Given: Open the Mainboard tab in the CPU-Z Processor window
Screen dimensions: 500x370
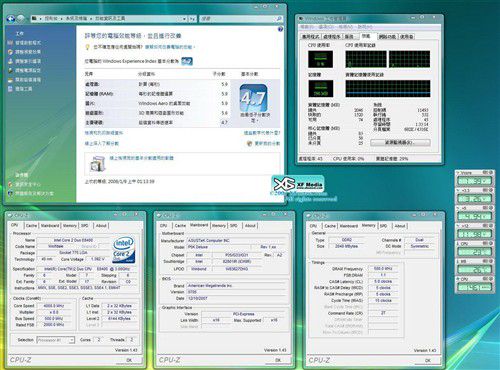Looking at the screenshot, I should point(50,226).
